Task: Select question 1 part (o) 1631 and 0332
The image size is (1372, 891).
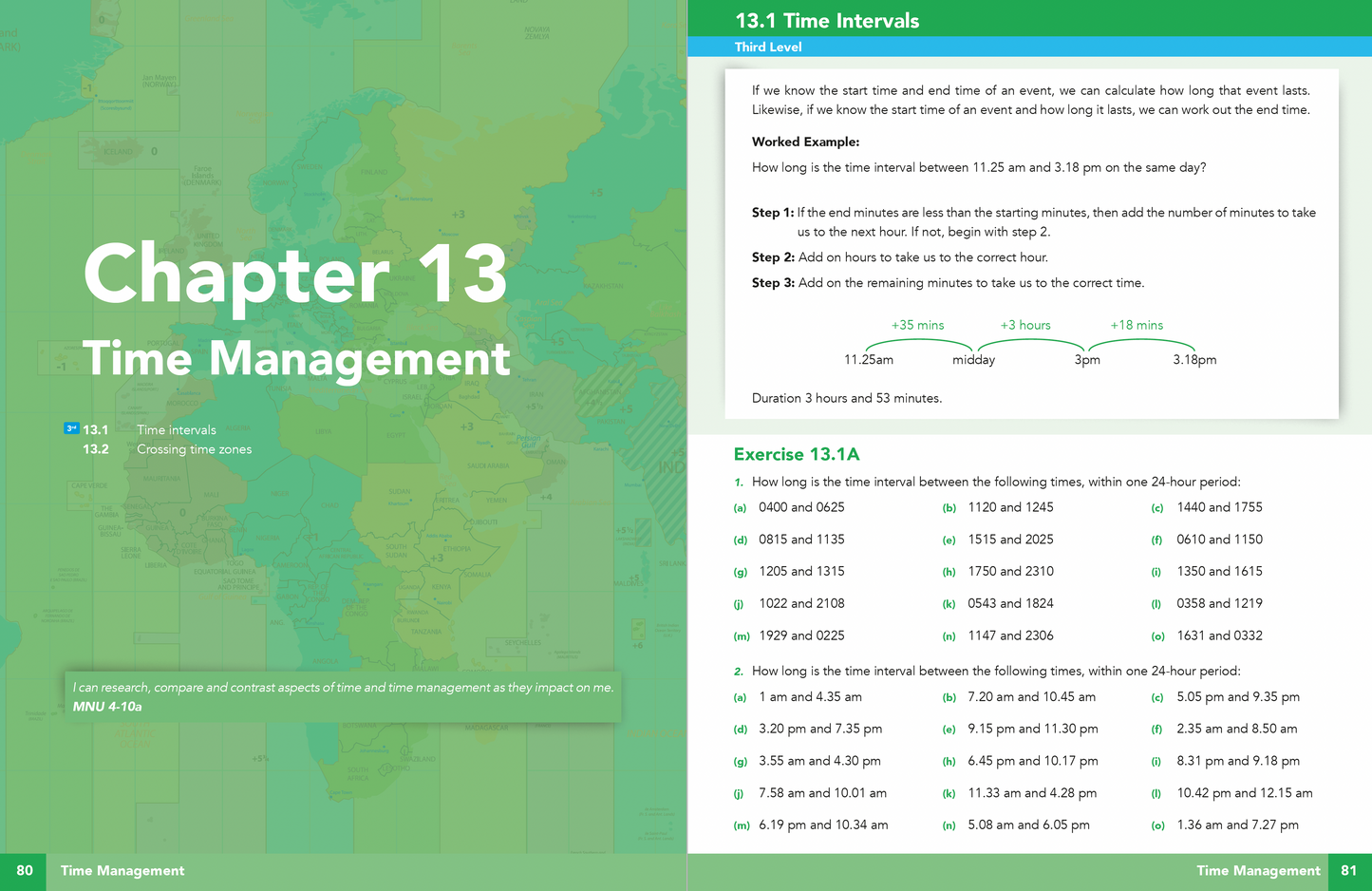Action: pyautogui.click(x=1219, y=635)
